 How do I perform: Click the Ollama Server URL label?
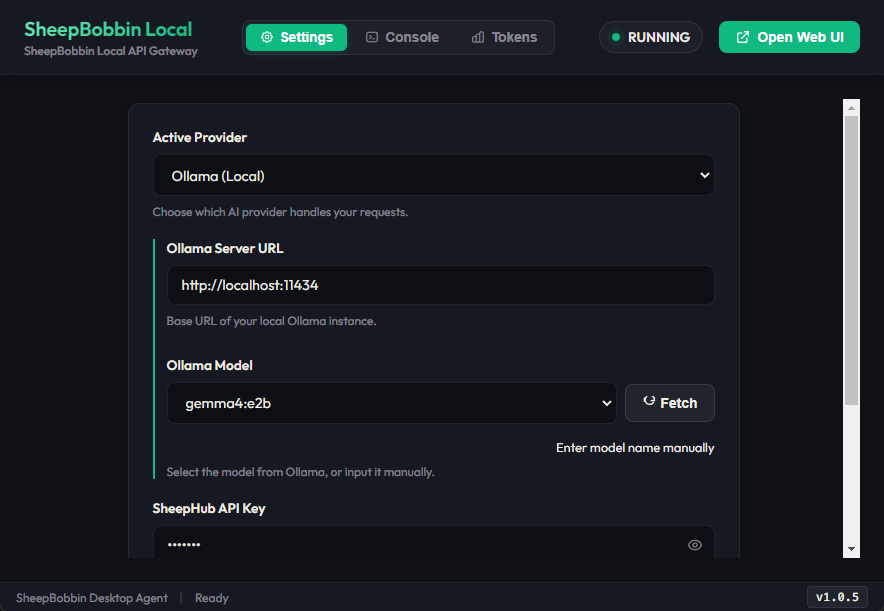click(x=225, y=249)
